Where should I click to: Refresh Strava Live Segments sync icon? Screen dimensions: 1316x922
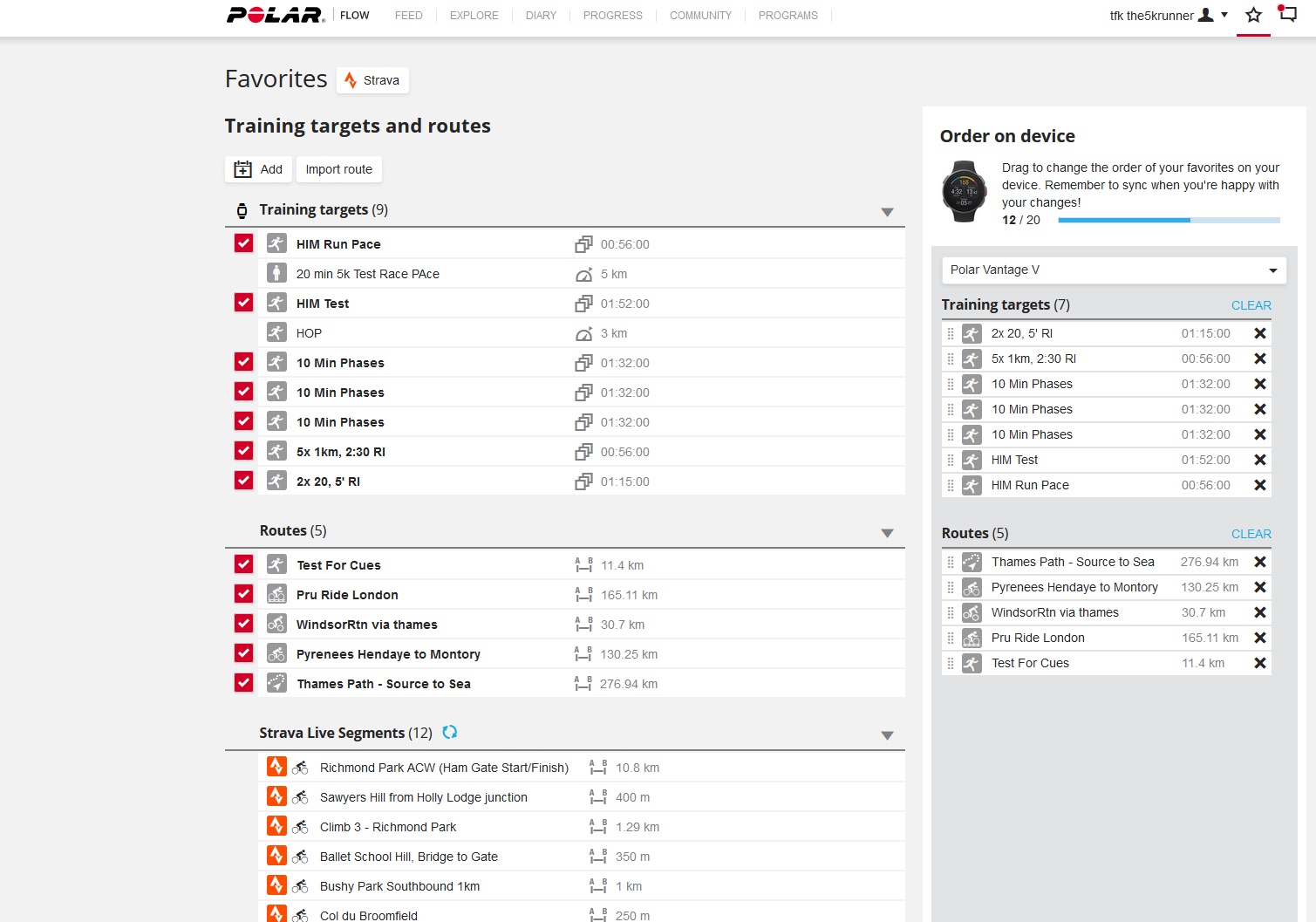pyautogui.click(x=450, y=732)
